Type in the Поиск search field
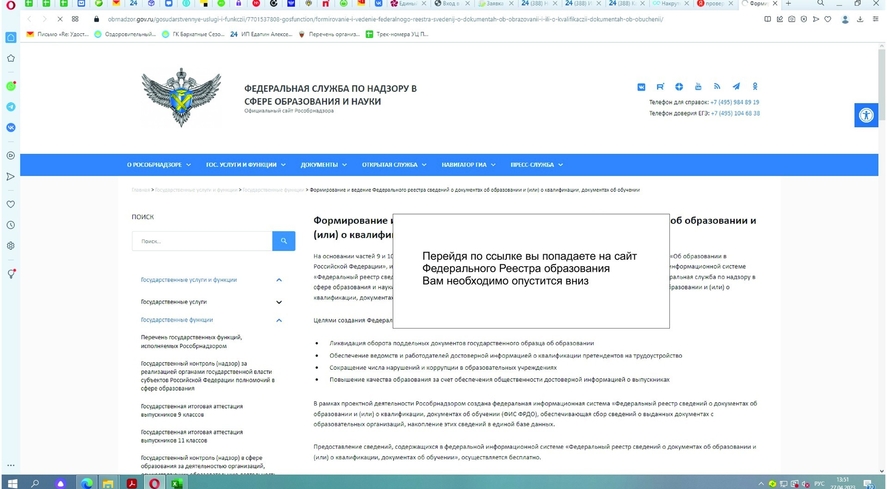The width and height of the screenshot is (887, 489). (202, 241)
